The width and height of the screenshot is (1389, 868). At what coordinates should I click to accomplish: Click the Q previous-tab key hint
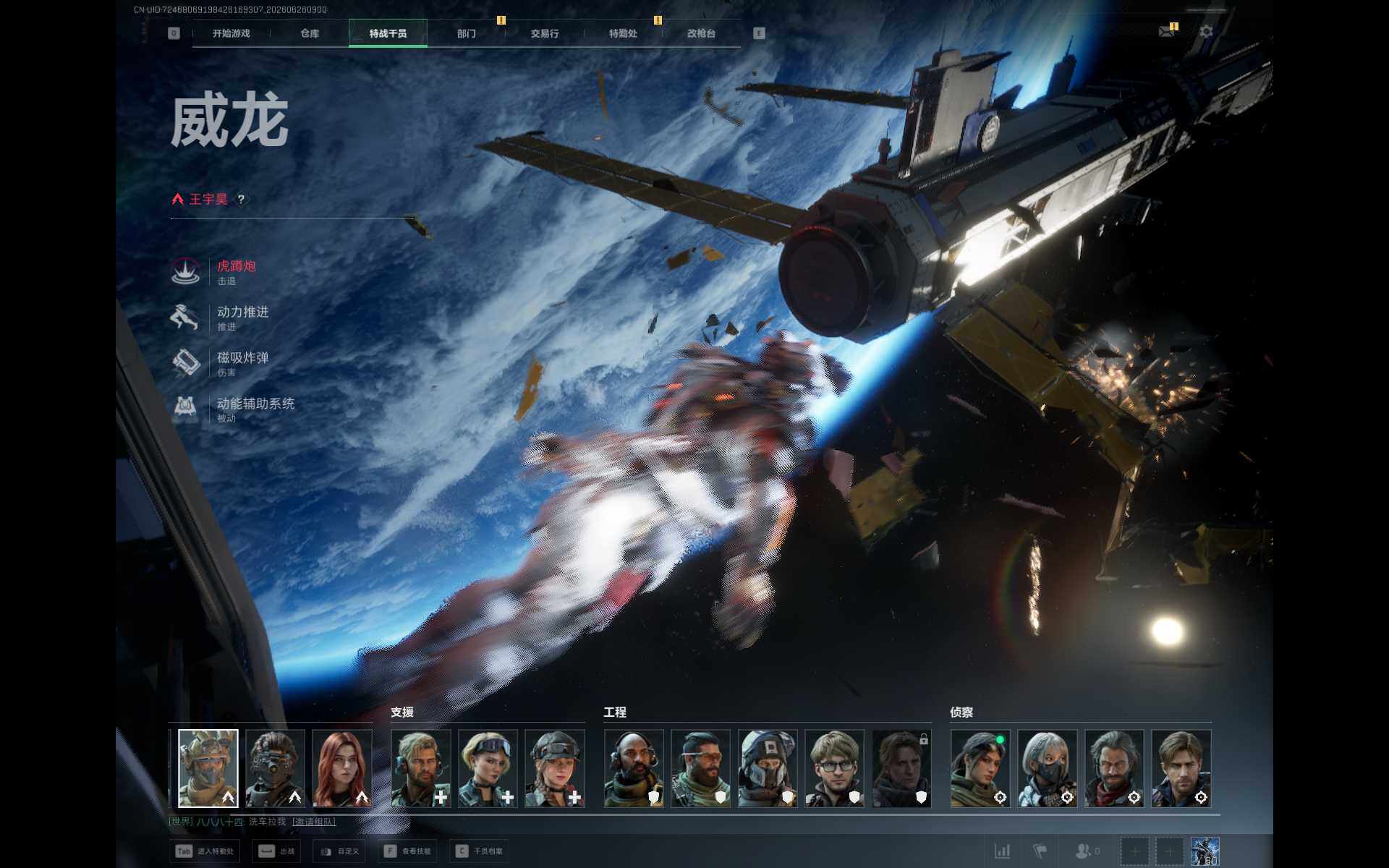click(x=174, y=33)
